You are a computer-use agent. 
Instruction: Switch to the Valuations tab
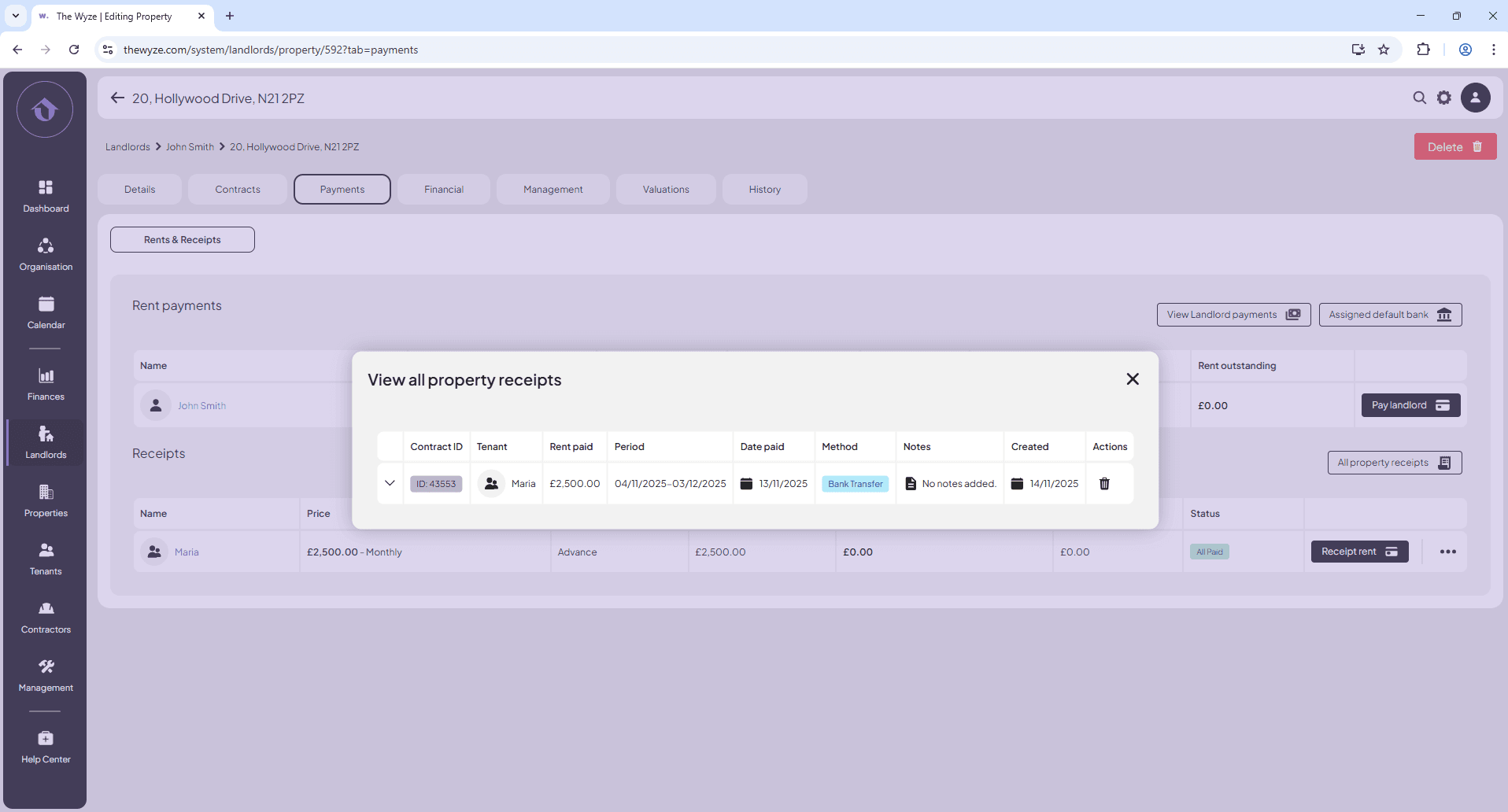666,190
